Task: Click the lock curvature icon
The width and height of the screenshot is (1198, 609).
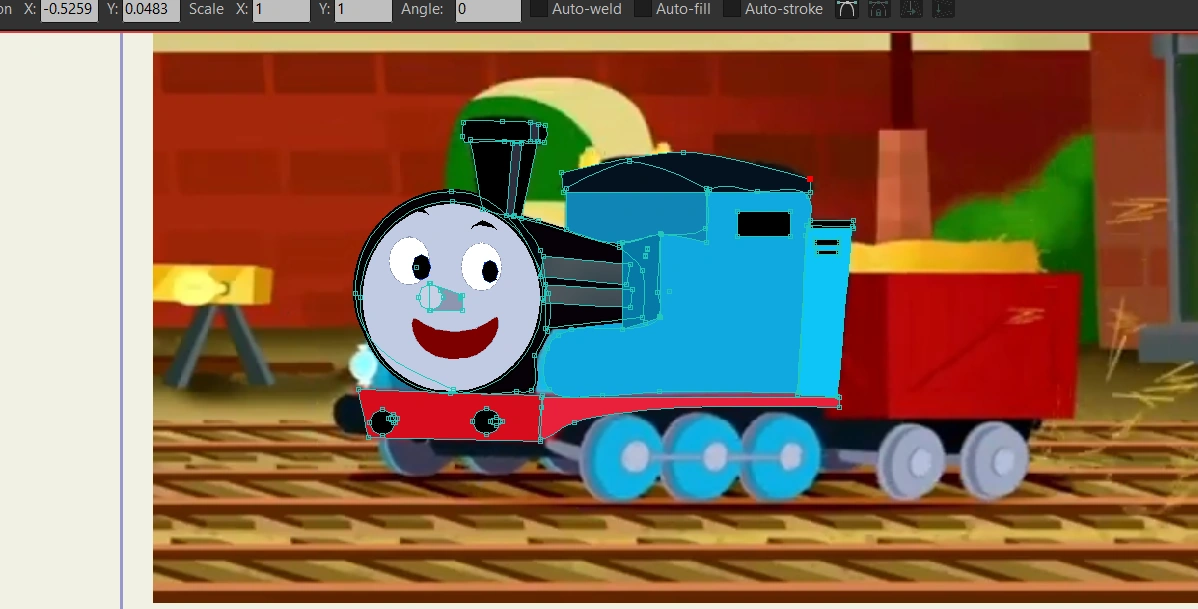Action: [878, 9]
